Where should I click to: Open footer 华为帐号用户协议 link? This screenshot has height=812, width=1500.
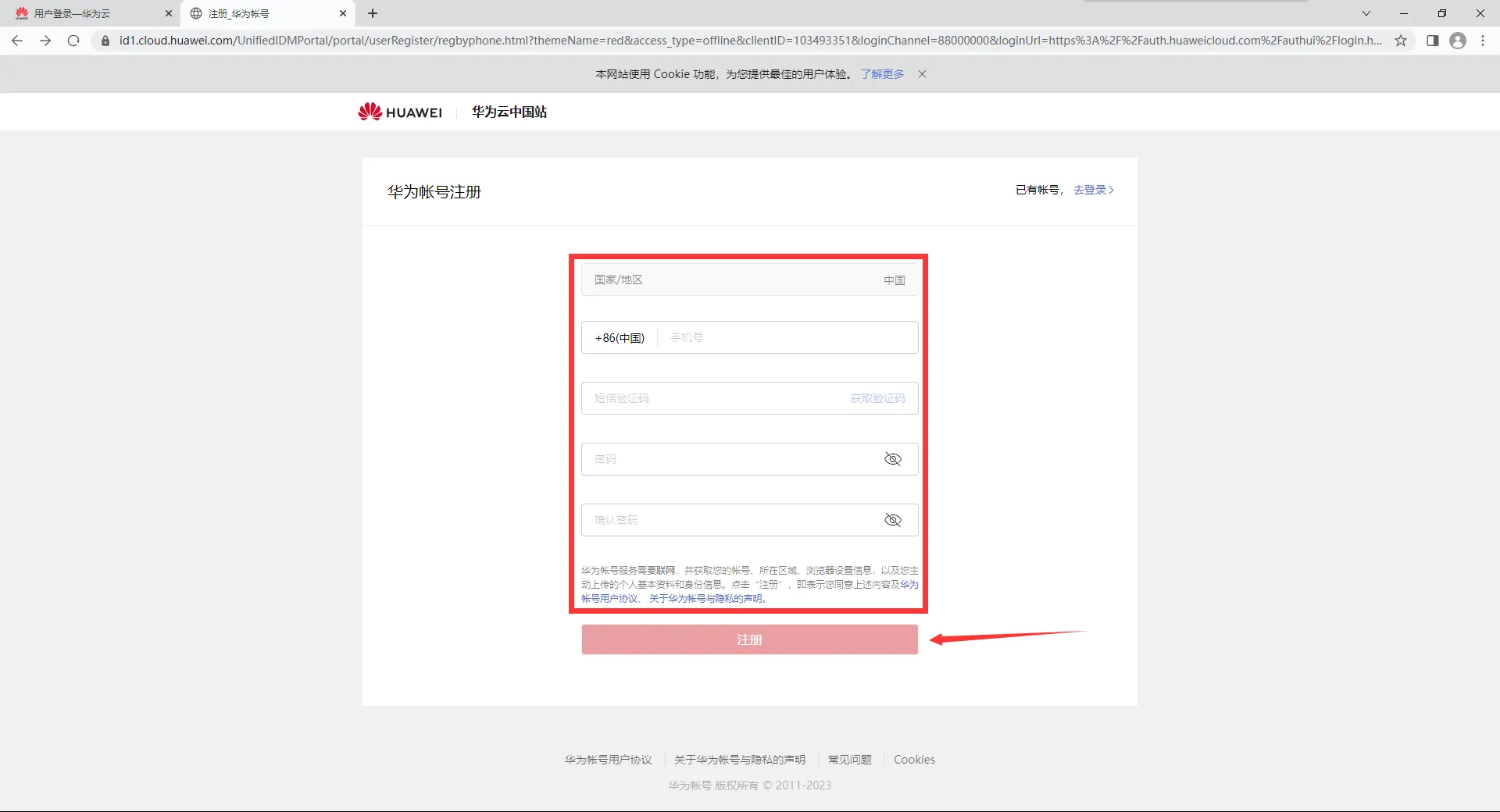tap(609, 760)
